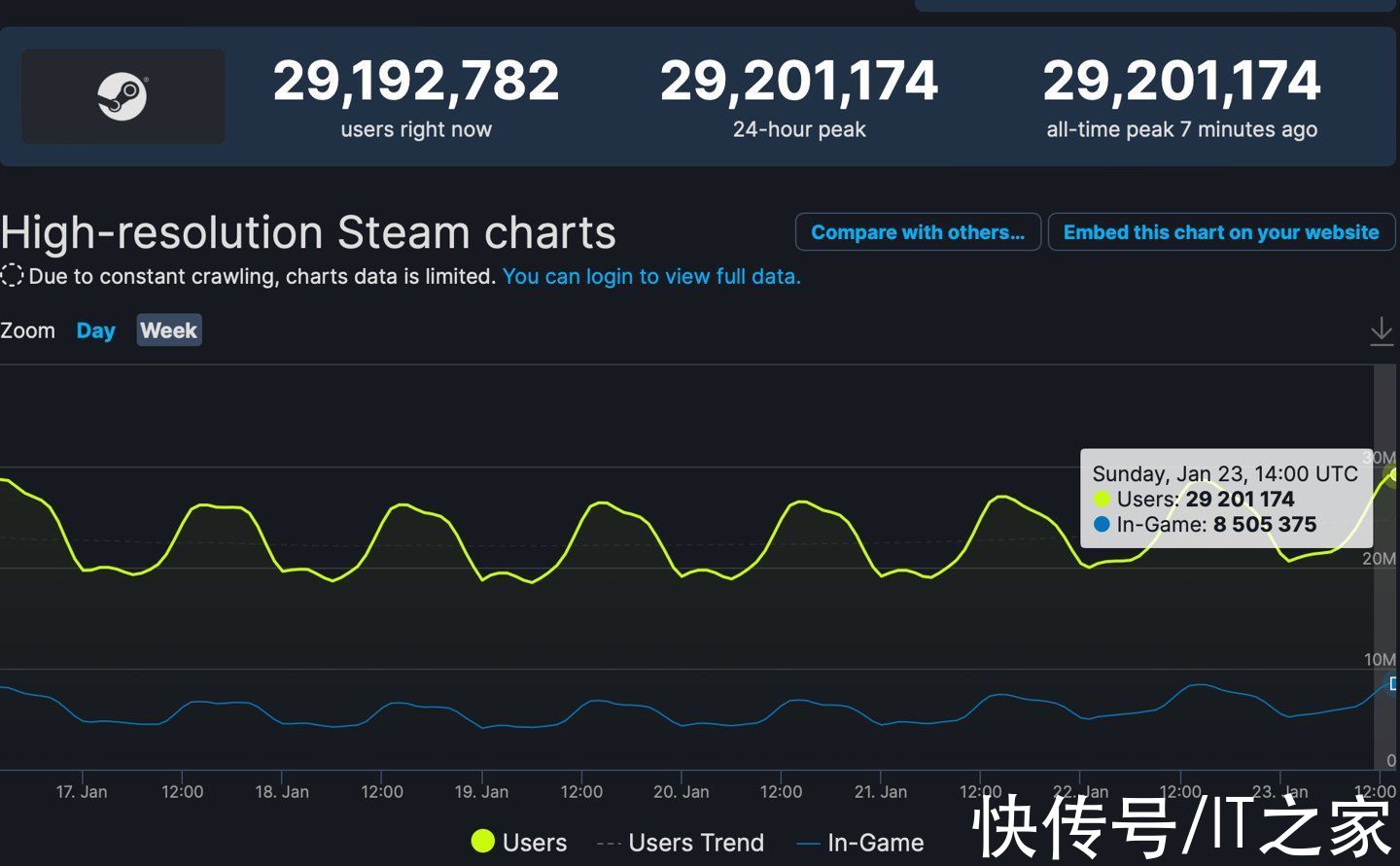Click Embed this chart on your website
Viewport: 1400px width, 866px height.
(x=1221, y=232)
